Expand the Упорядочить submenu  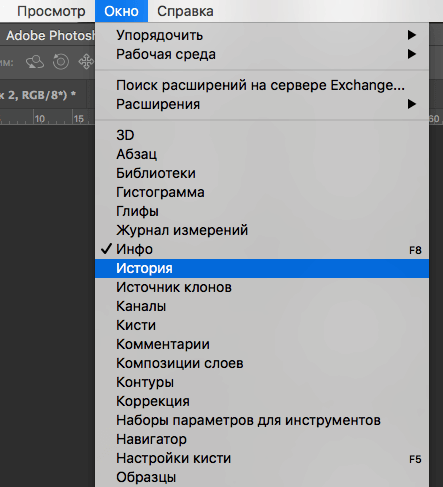(262, 35)
